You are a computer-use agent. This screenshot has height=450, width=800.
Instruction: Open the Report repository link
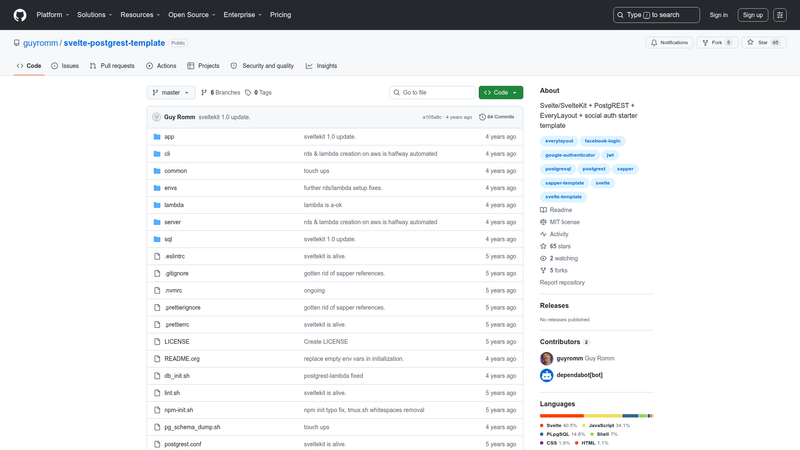pos(562,283)
